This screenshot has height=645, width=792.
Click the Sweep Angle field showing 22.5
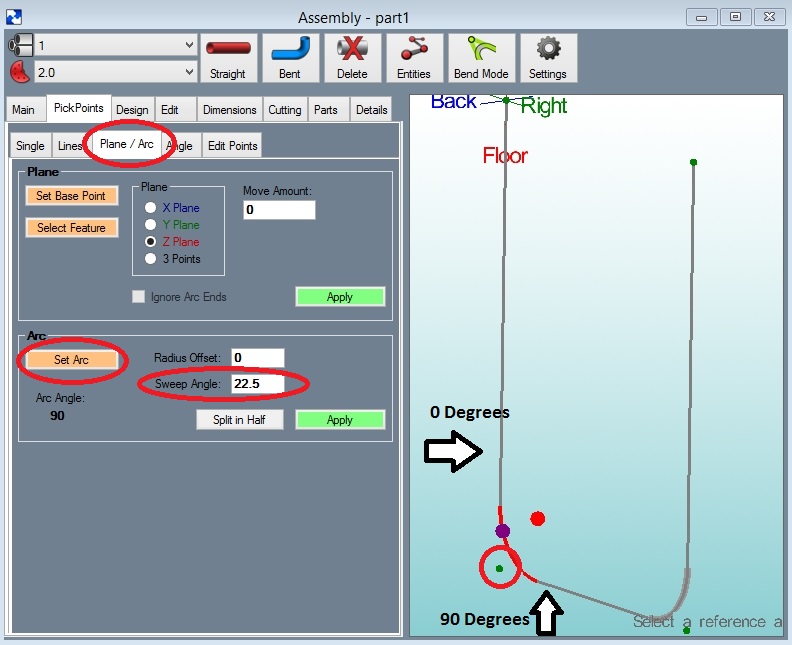258,383
